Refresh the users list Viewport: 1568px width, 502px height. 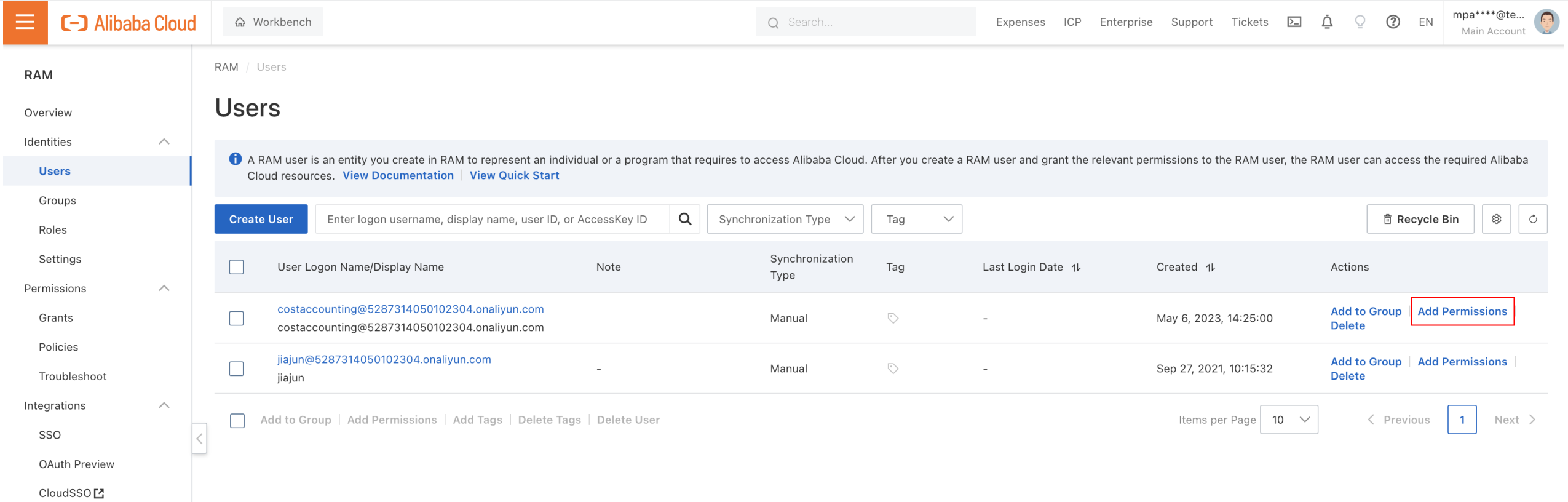(x=1533, y=219)
